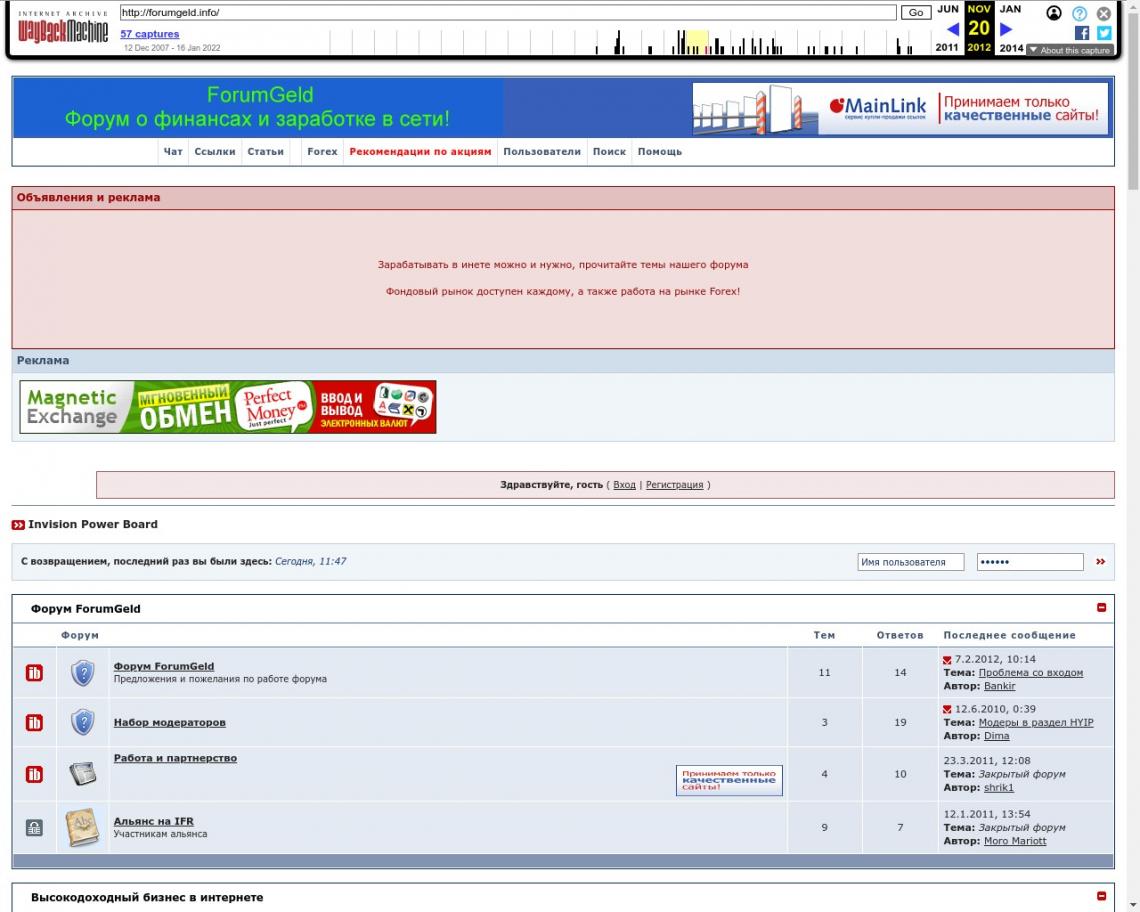
Task: Open topic Проблема со входом
Action: [1030, 673]
